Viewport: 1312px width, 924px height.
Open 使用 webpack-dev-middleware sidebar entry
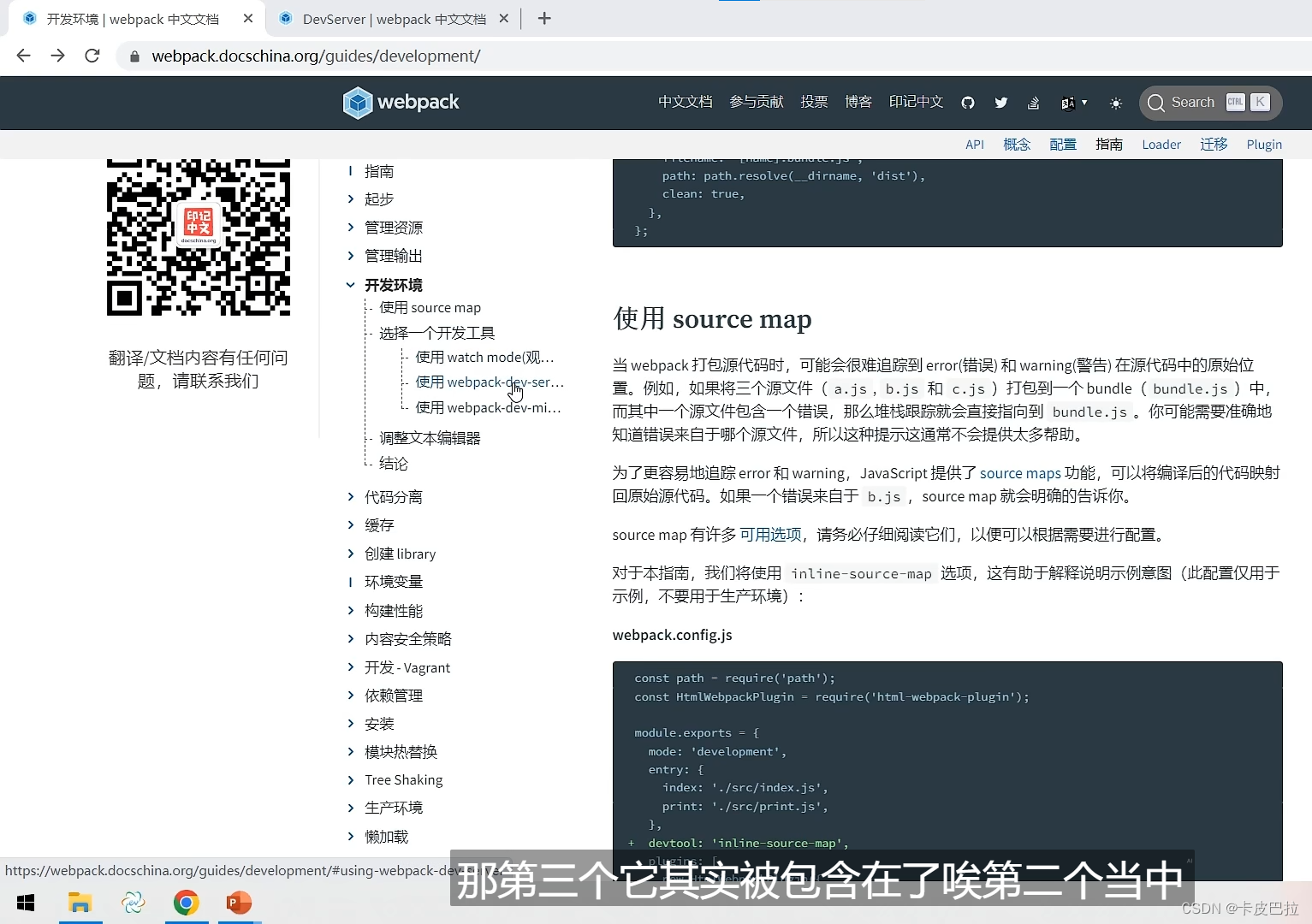click(489, 408)
